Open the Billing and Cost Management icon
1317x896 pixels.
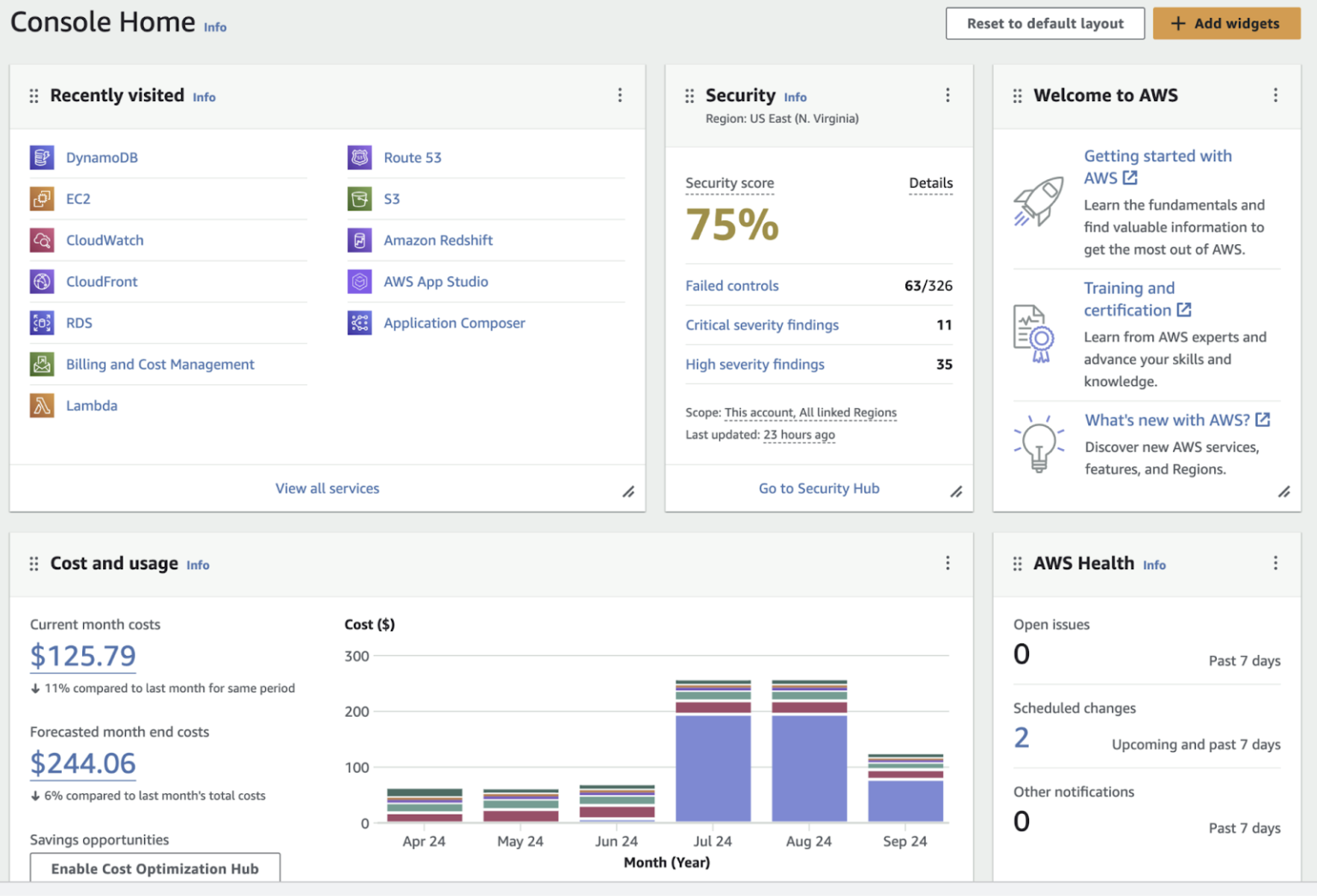pyautogui.click(x=42, y=364)
